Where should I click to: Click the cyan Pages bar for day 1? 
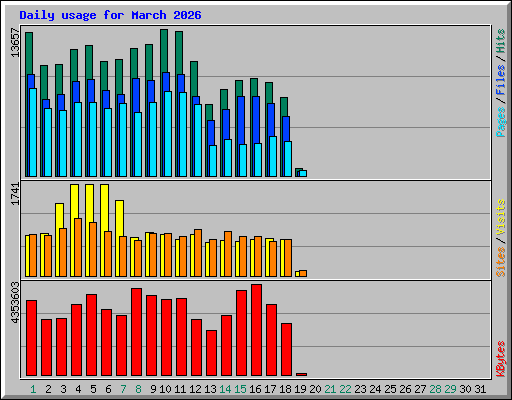pos(33,132)
